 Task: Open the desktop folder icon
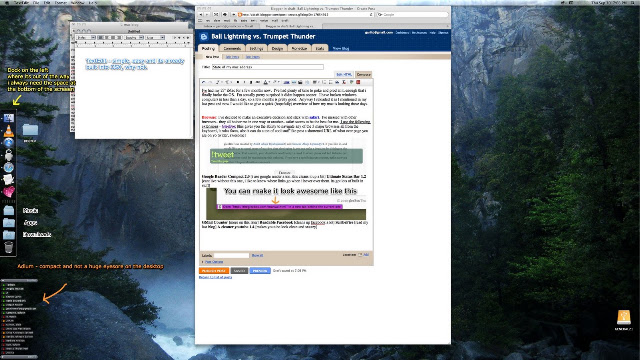tap(30, 131)
